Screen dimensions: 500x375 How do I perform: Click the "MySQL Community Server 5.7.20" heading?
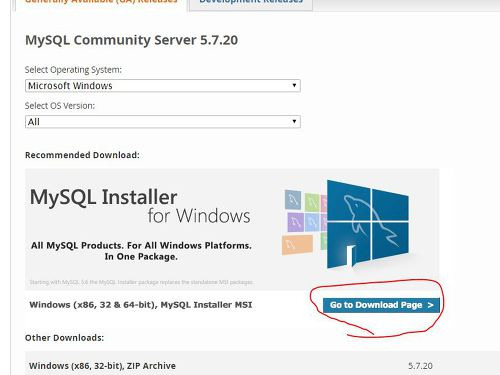click(131, 40)
